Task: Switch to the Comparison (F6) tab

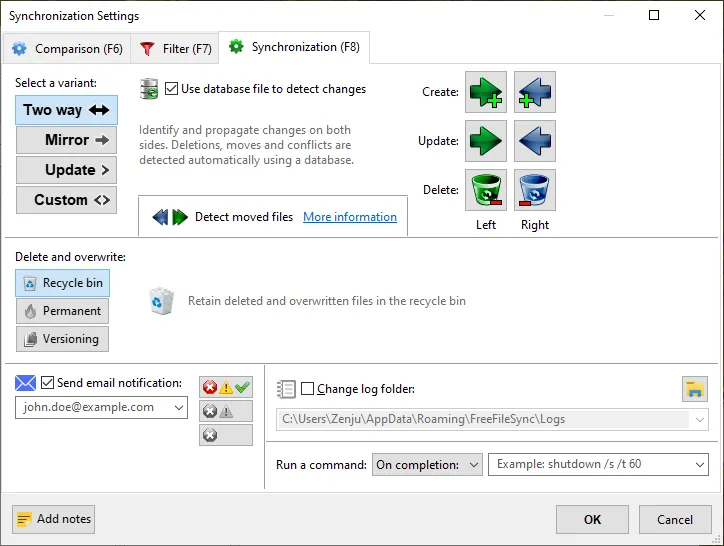Action: pyautogui.click(x=67, y=48)
